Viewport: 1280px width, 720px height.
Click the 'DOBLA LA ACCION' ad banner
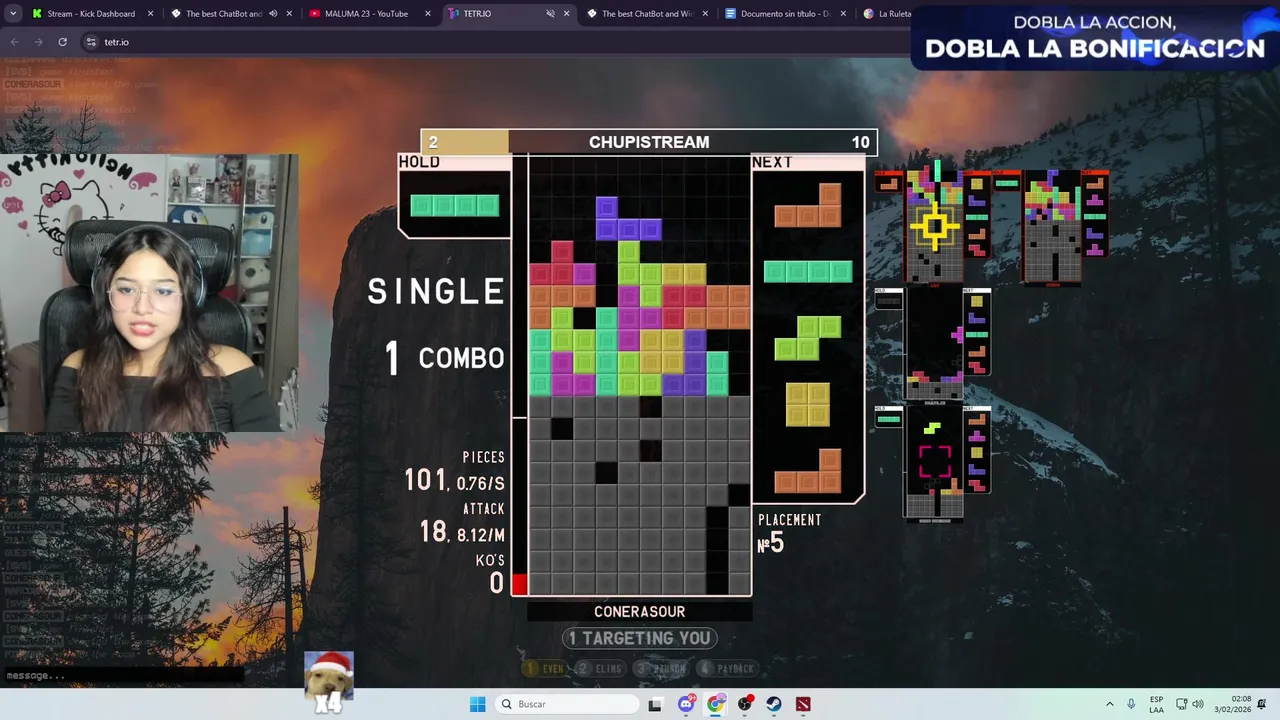[x=1095, y=36]
